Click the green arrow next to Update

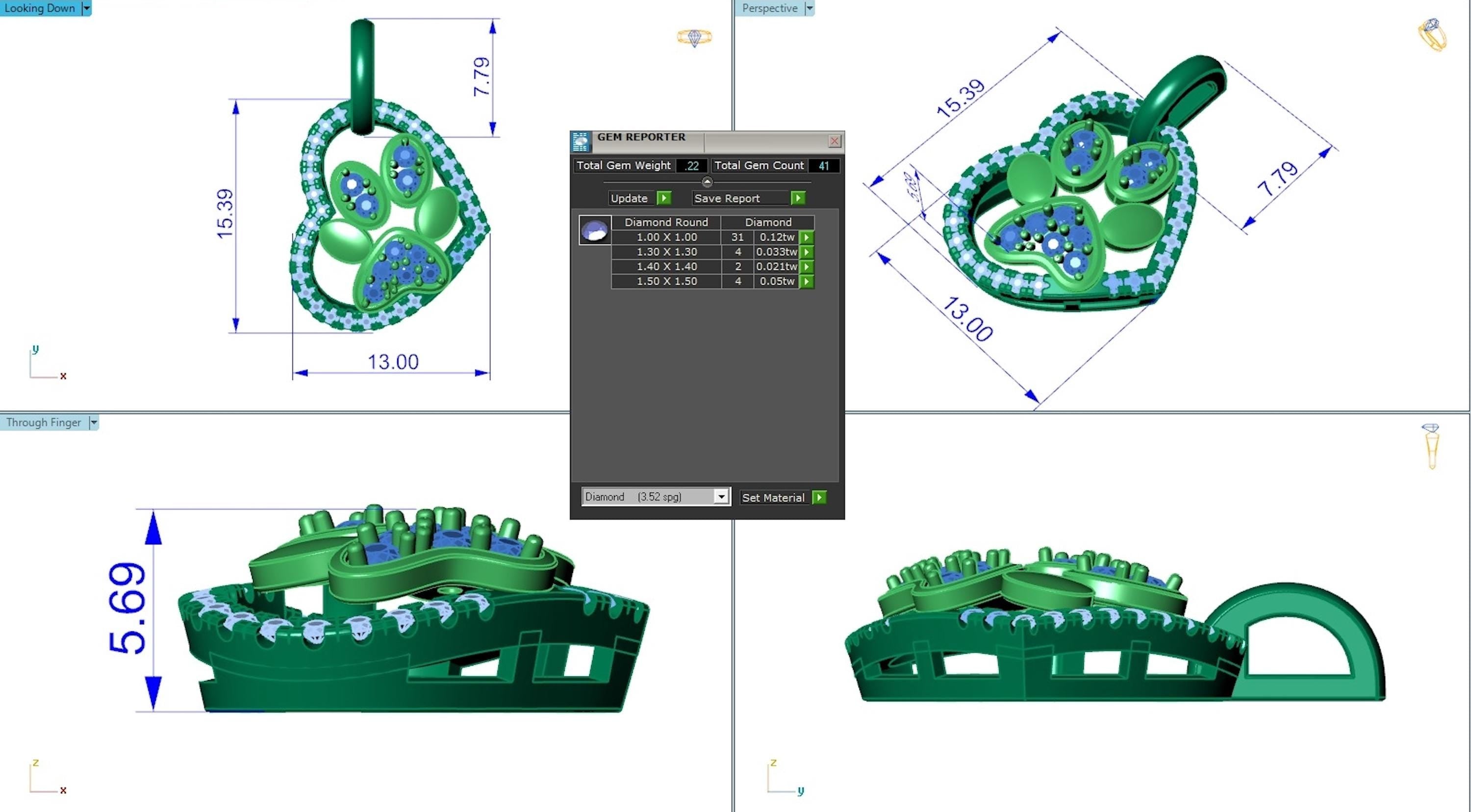663,198
